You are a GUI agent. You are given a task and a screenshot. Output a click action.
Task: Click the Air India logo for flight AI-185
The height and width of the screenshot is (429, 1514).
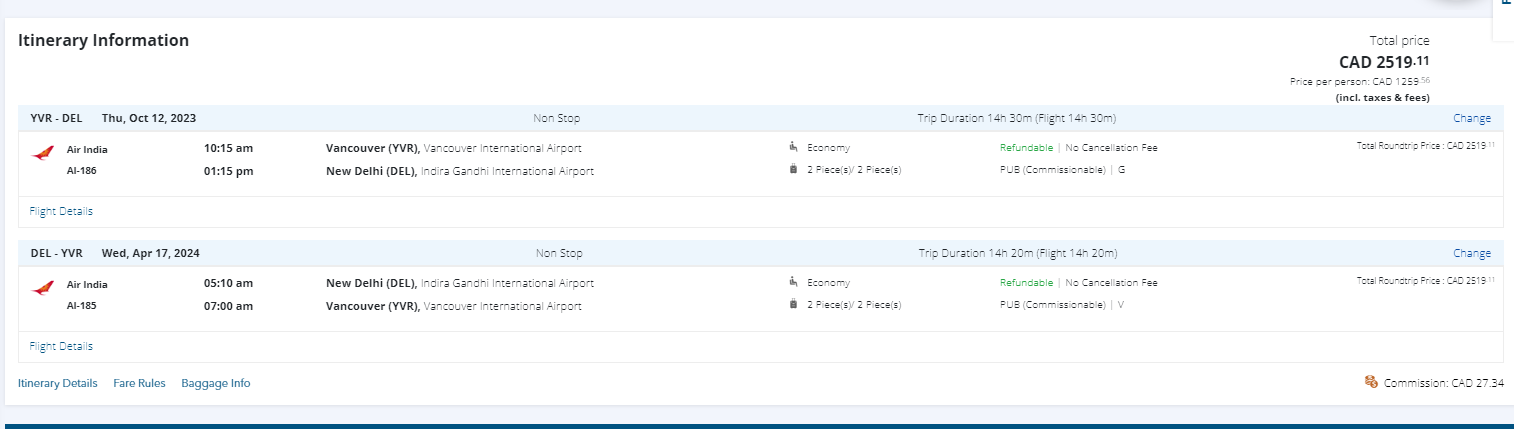(x=42, y=289)
